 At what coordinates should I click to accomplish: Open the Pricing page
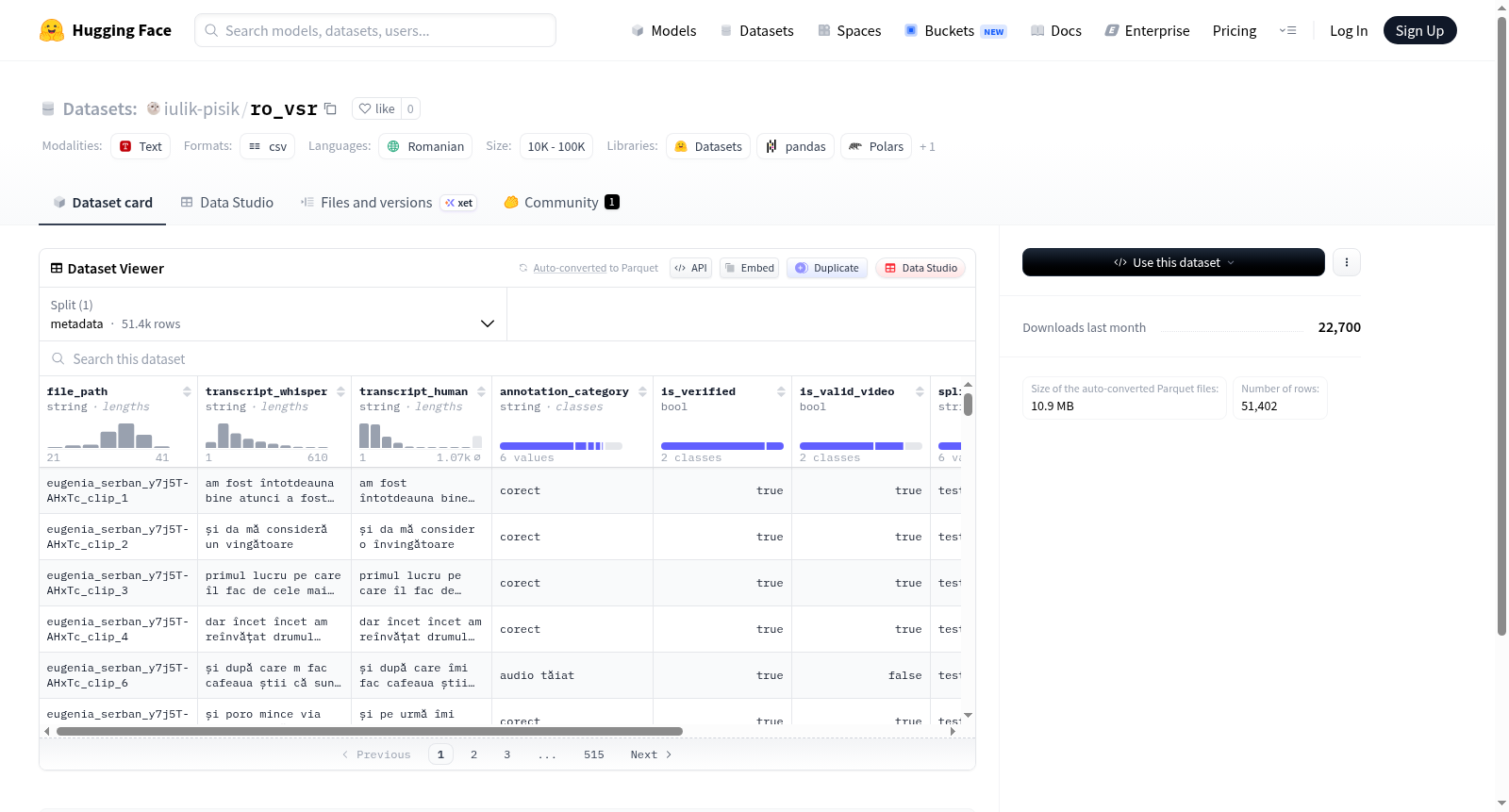pyautogui.click(x=1235, y=30)
